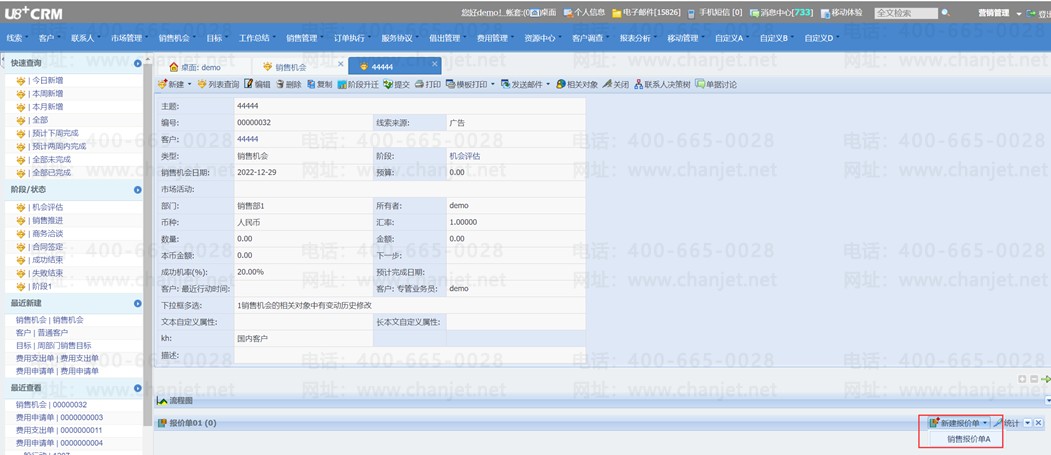This screenshot has height=455, width=1051.
Task: Close the 销售机会 tab
Action: 341,64
